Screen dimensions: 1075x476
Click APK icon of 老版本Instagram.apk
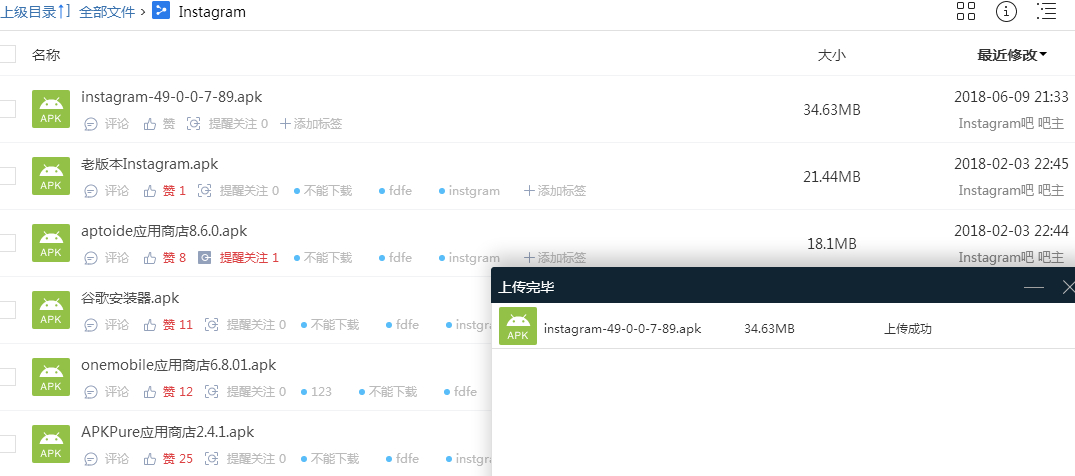point(51,176)
